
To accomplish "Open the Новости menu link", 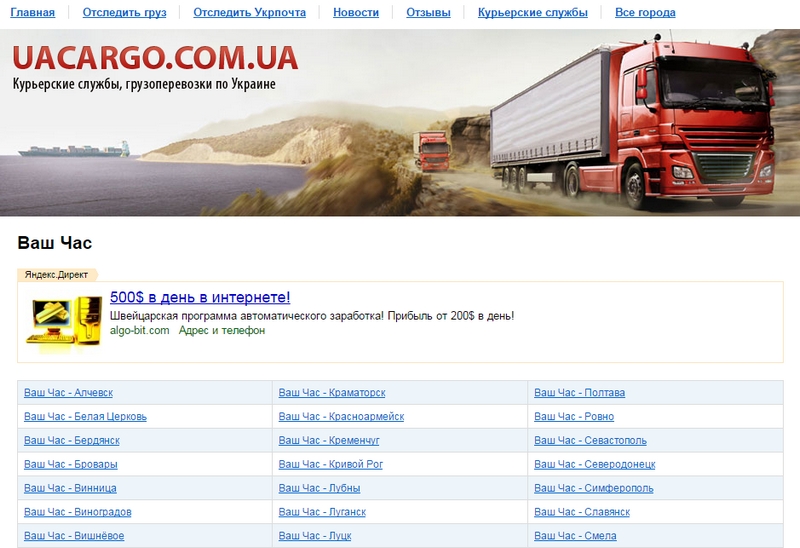I will 356,12.
